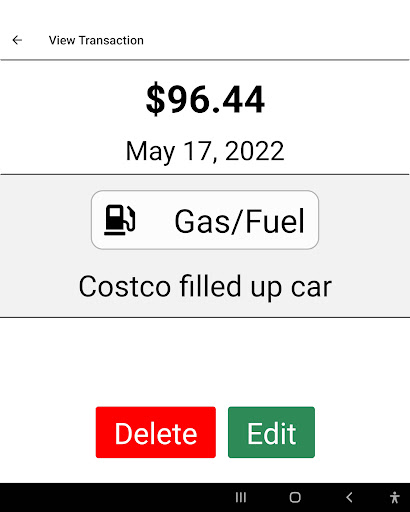
Task: Open the accessibility shortcut icon
Action: tap(395, 497)
